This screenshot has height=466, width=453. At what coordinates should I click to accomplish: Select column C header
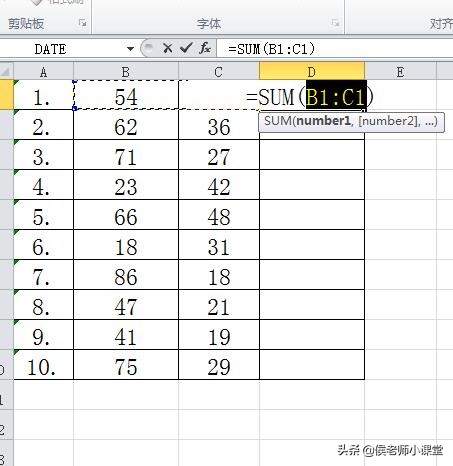pos(219,72)
